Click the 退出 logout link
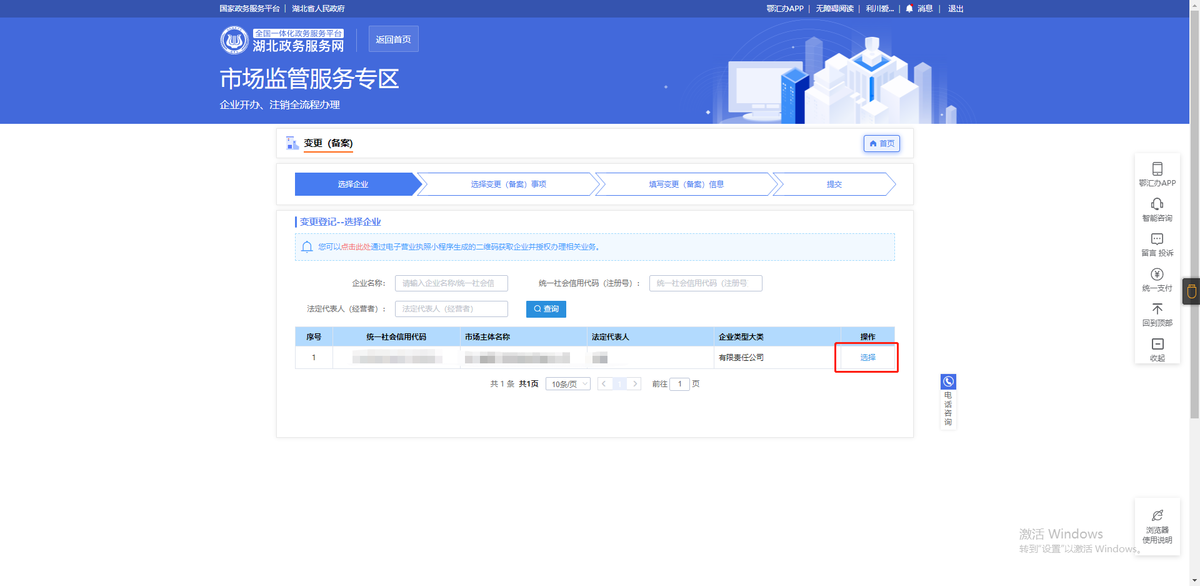Viewport: 1200px width, 586px height. (955, 9)
